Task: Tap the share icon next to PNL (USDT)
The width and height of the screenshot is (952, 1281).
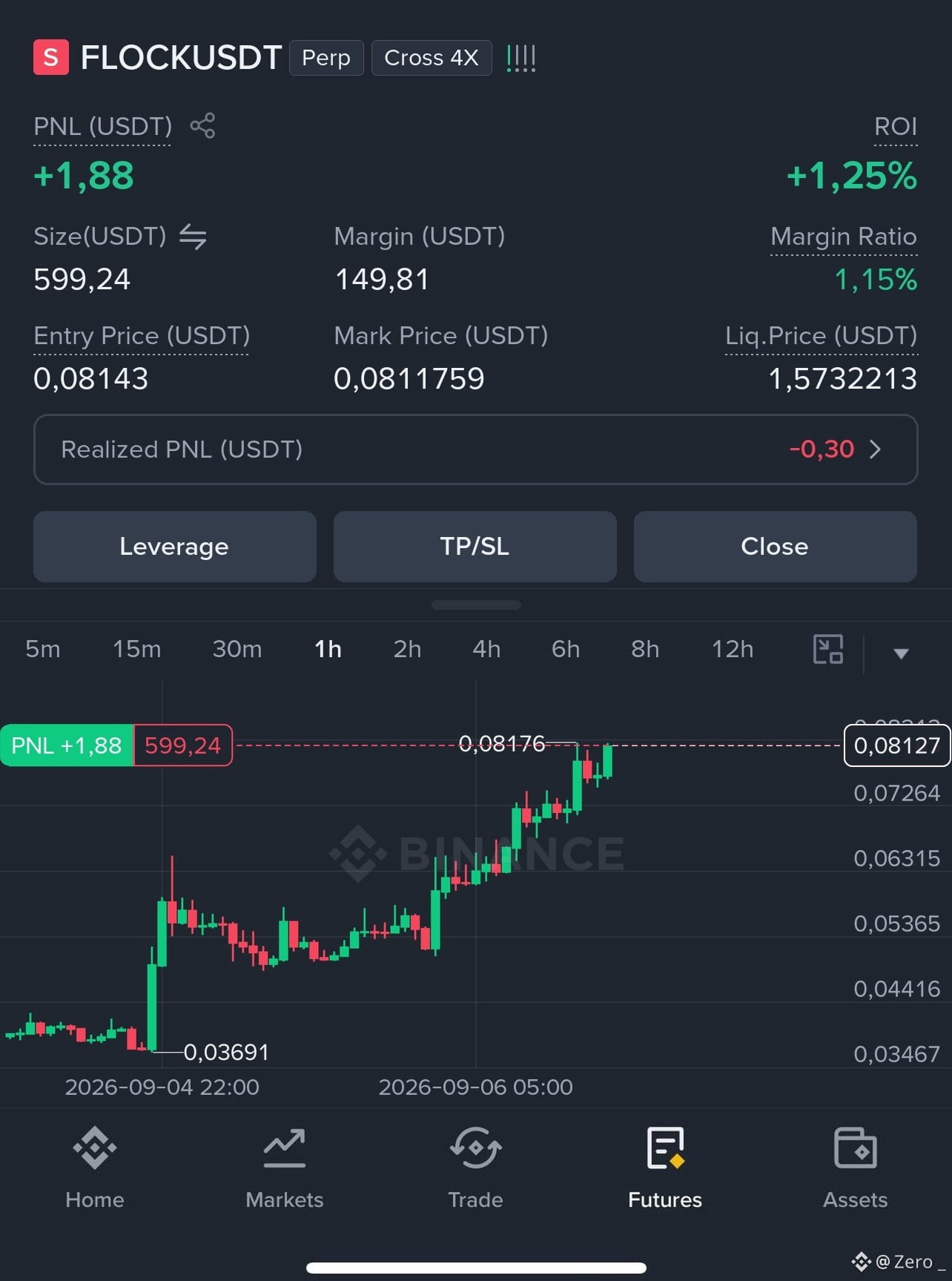Action: point(202,125)
